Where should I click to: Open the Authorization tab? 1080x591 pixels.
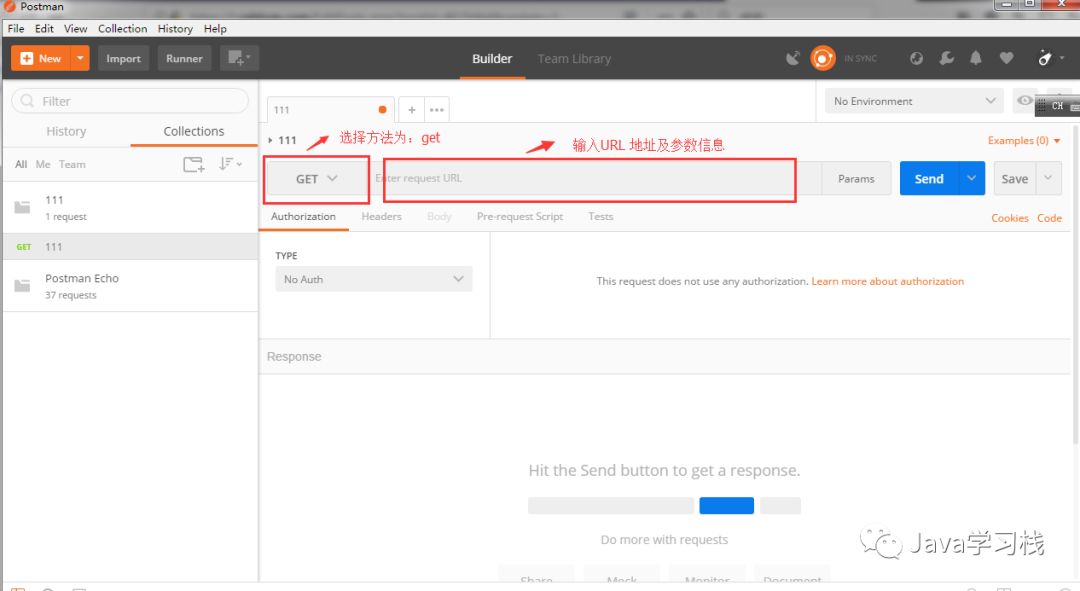pyautogui.click(x=303, y=216)
